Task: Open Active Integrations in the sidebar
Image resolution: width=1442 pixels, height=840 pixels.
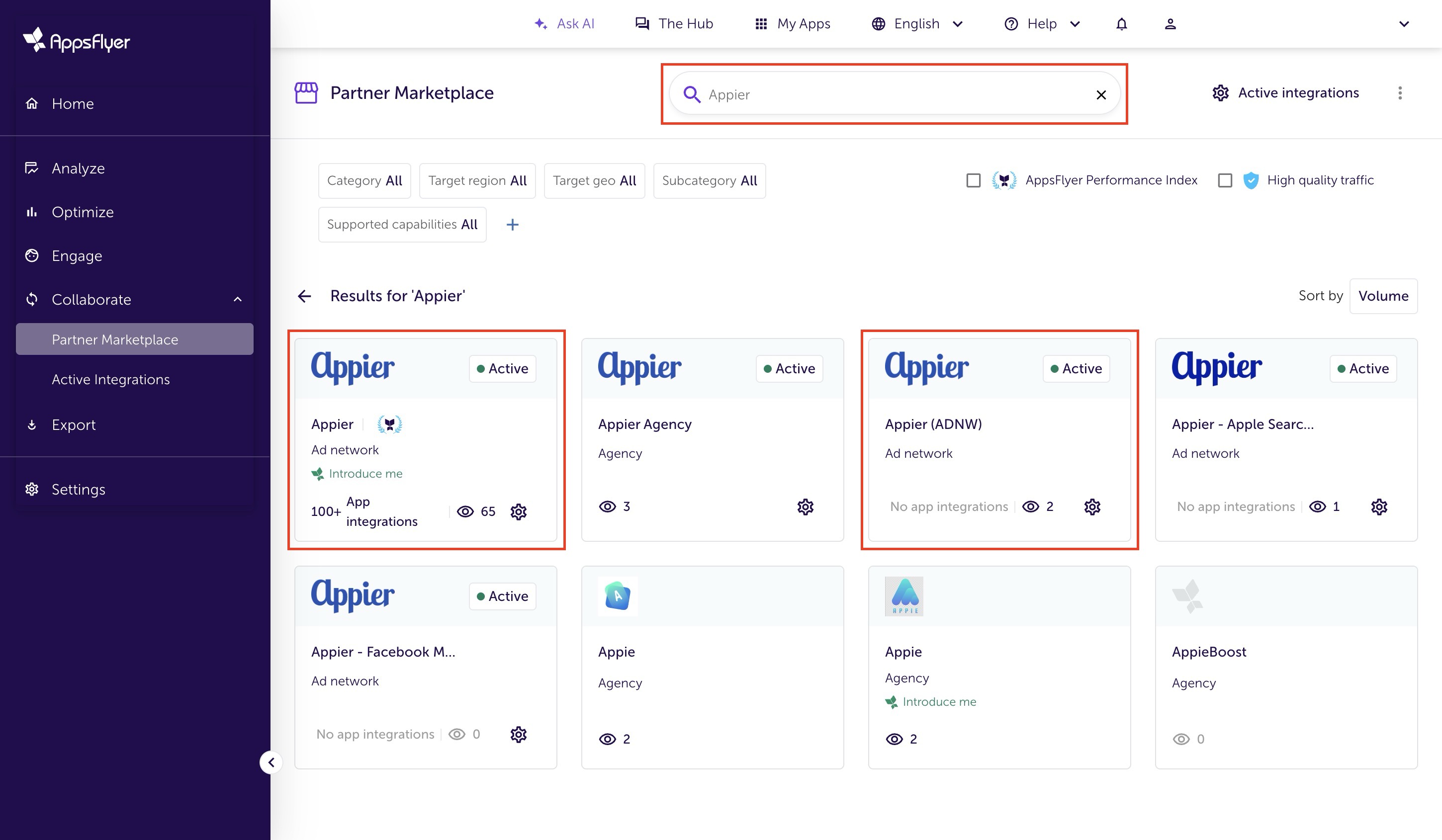Action: (110, 380)
